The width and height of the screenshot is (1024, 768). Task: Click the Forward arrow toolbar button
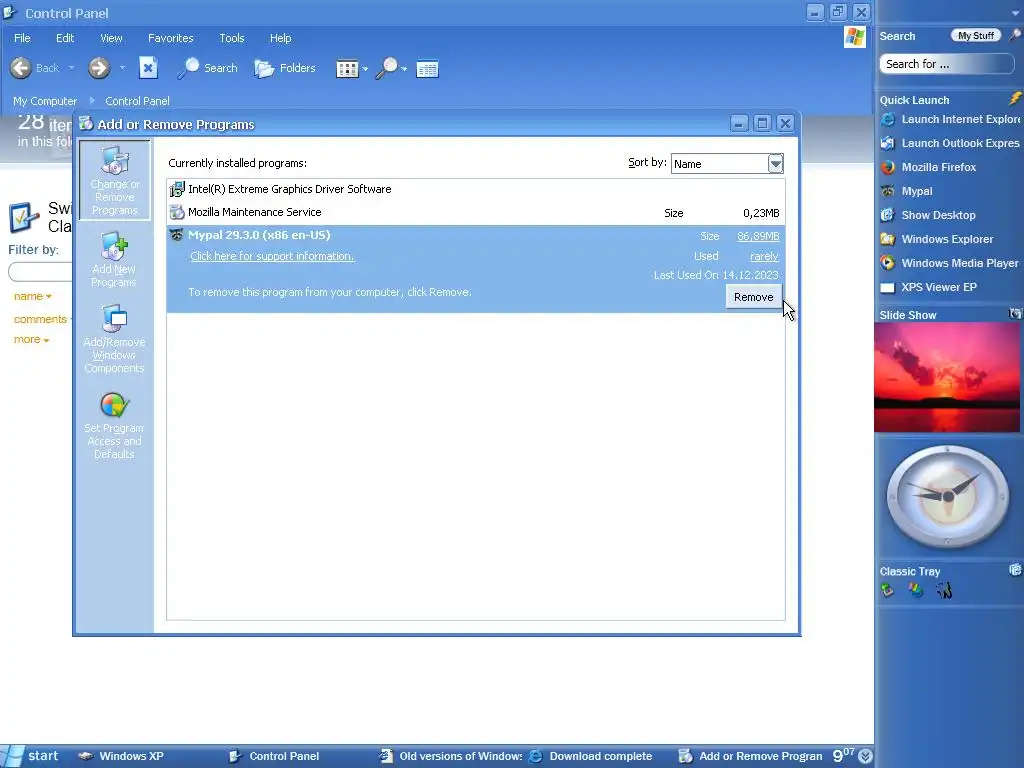point(99,68)
